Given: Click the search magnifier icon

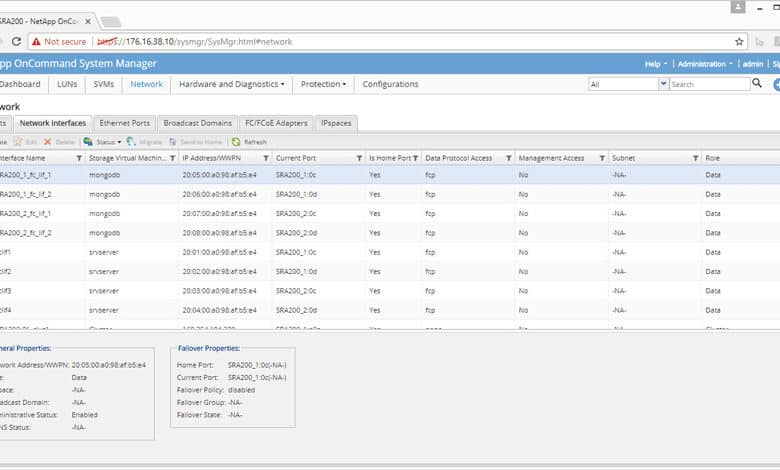Looking at the screenshot, I should (757, 83).
